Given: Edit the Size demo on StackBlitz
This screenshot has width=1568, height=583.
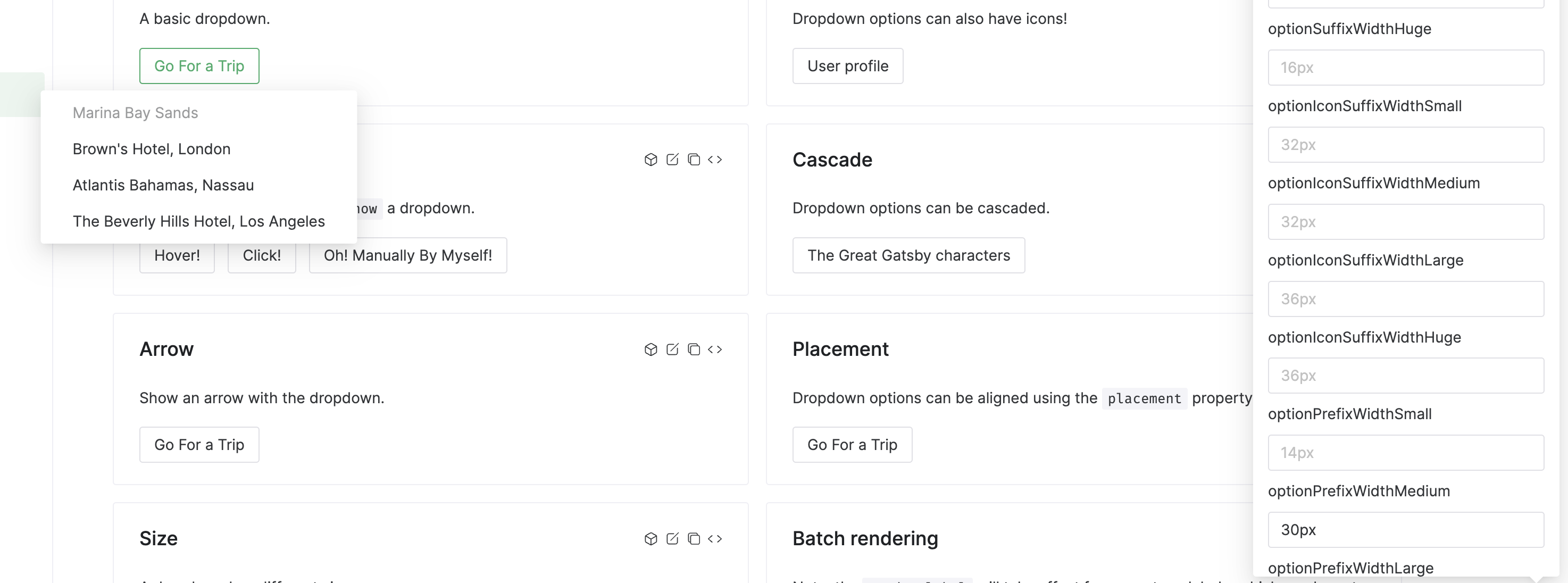Looking at the screenshot, I should [672, 538].
